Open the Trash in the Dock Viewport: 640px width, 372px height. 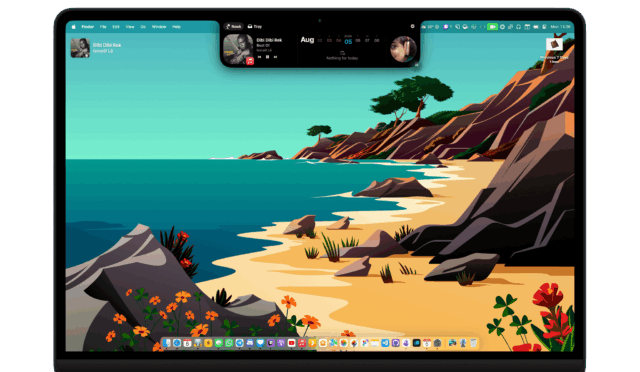click(x=473, y=343)
